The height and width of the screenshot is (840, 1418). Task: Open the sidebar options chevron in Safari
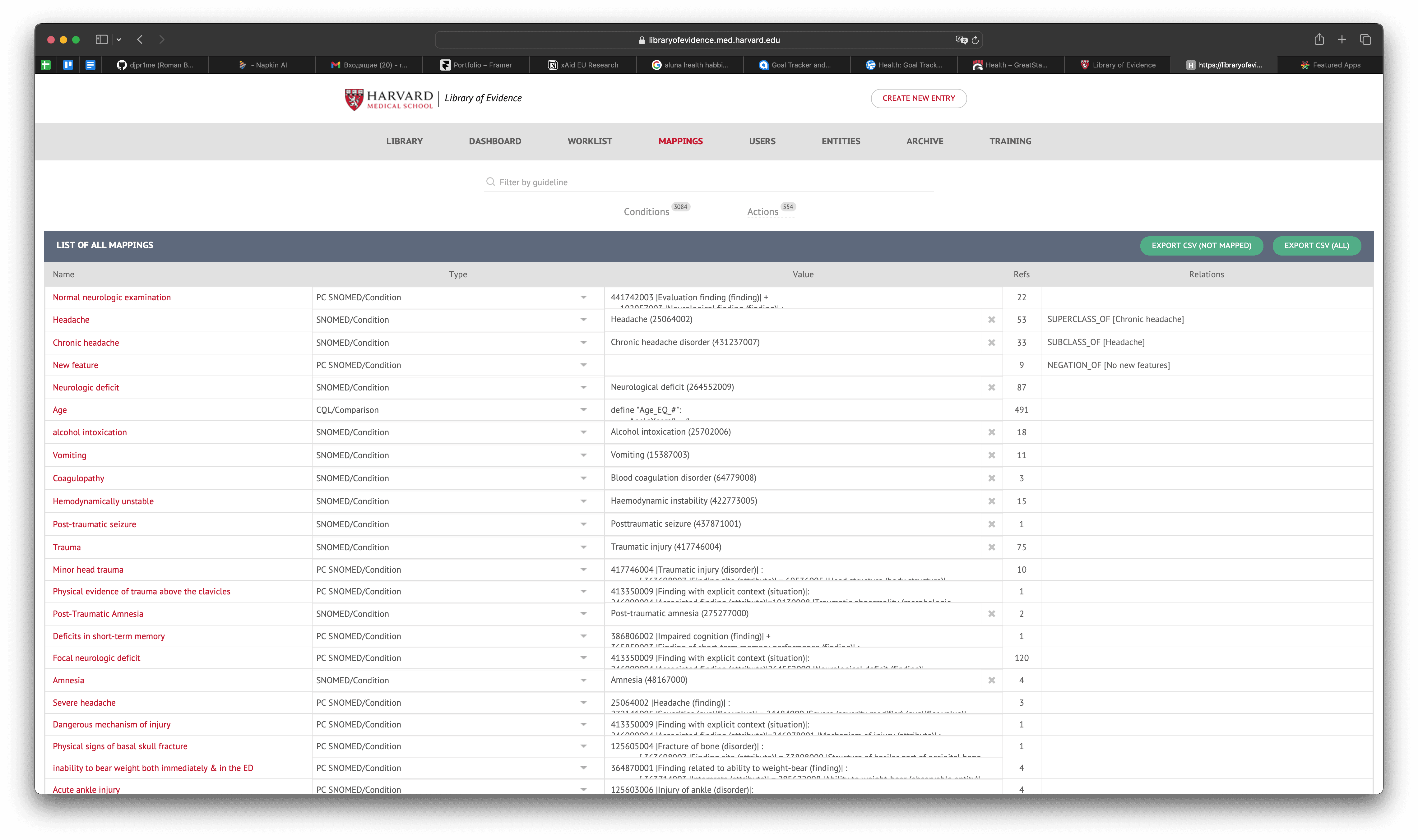point(118,39)
